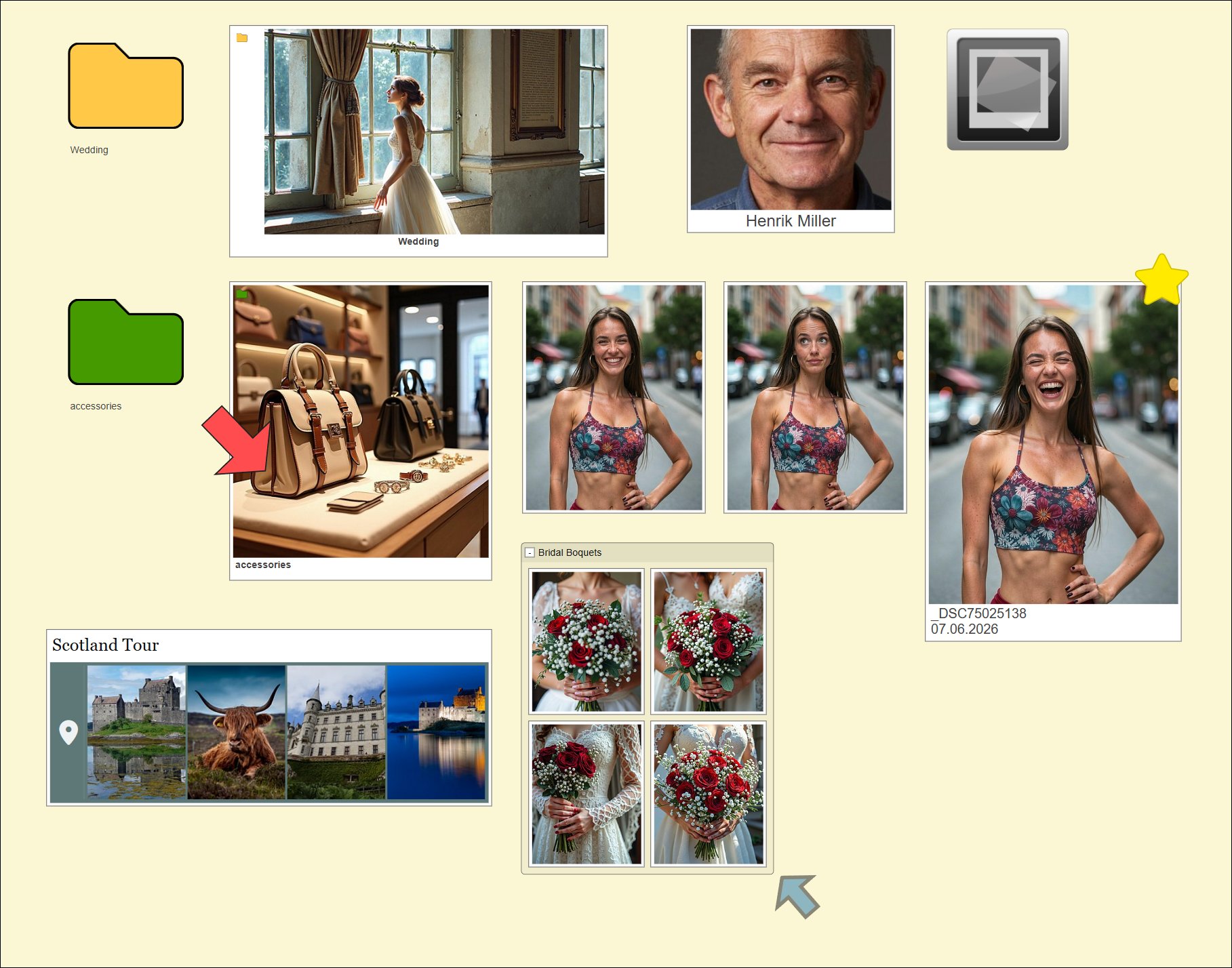Select the top-right bridal bouquet photo
This screenshot has height=968, width=1232.
(709, 641)
